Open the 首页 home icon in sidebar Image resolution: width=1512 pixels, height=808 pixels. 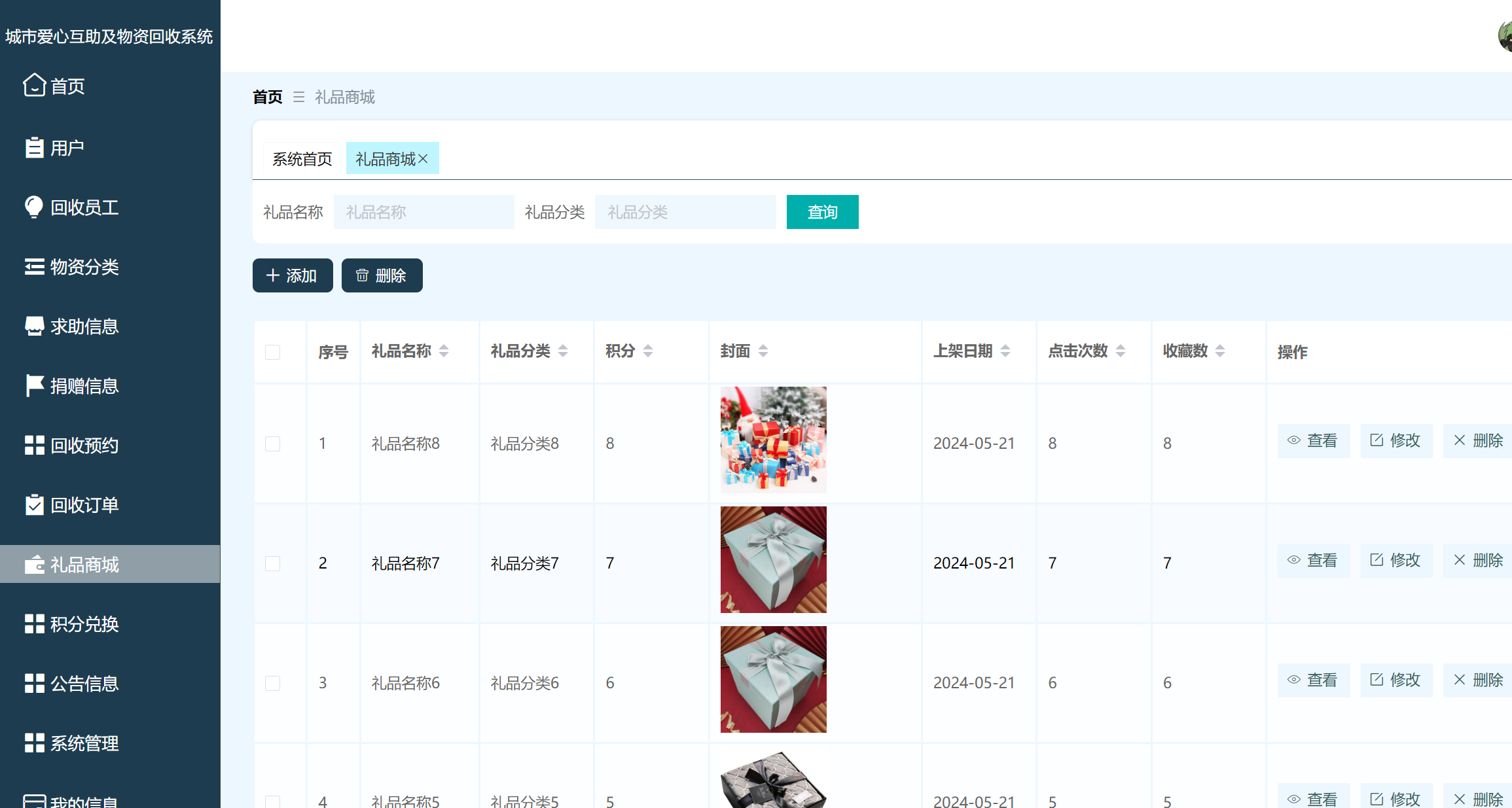point(34,86)
